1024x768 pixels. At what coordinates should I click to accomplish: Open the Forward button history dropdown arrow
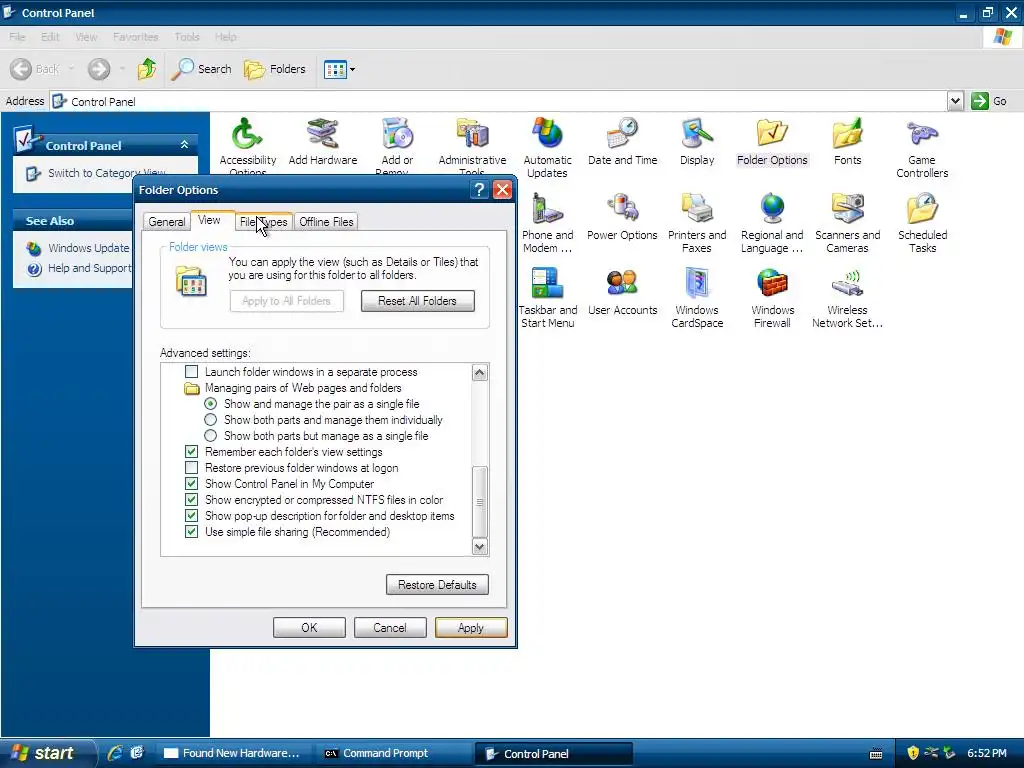pos(121,69)
